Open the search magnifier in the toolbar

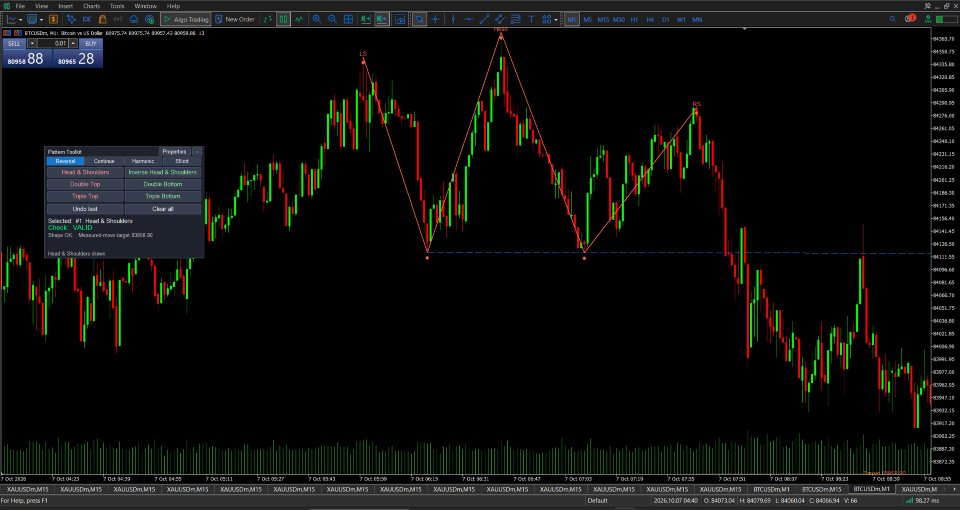click(x=893, y=20)
